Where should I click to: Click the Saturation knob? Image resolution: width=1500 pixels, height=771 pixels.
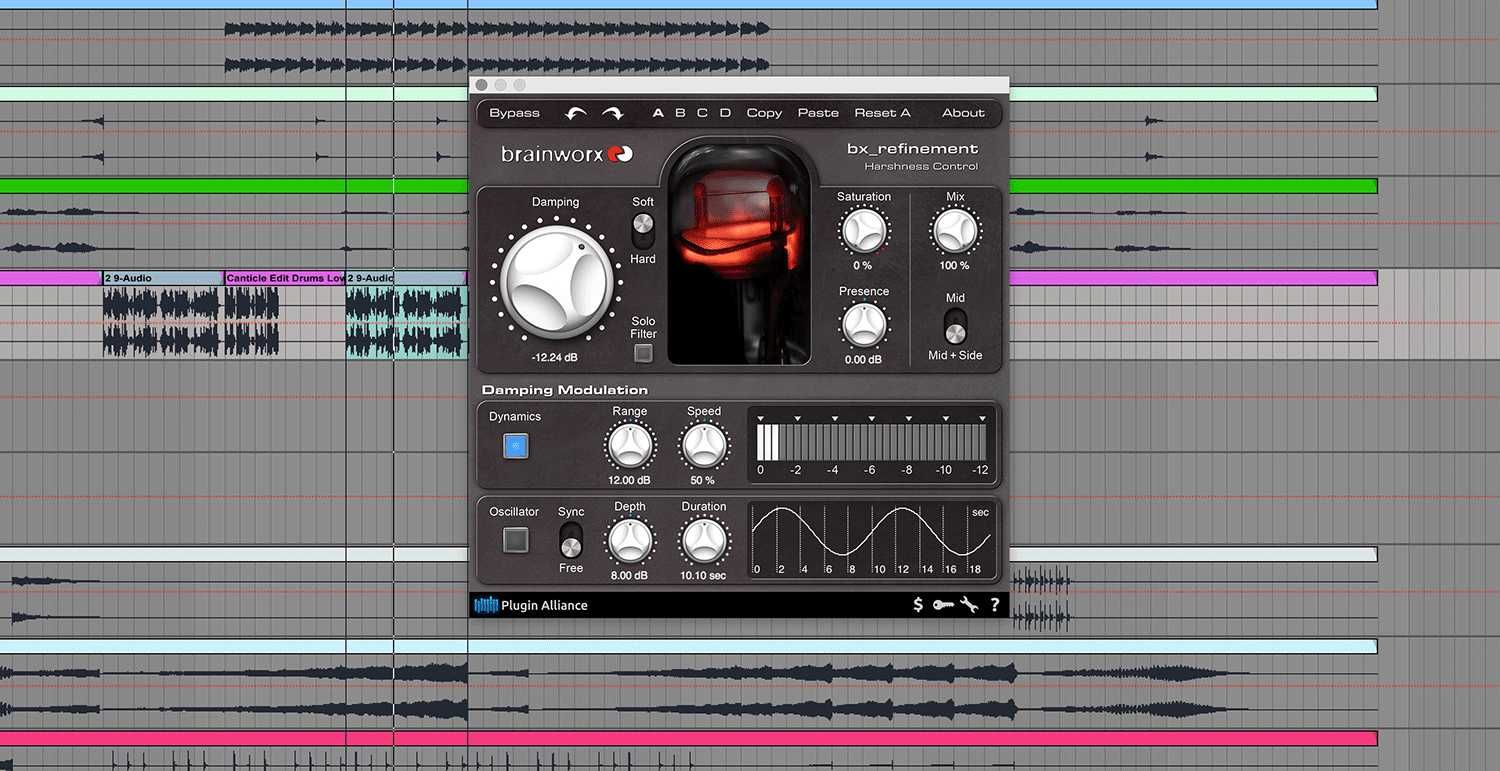(864, 230)
